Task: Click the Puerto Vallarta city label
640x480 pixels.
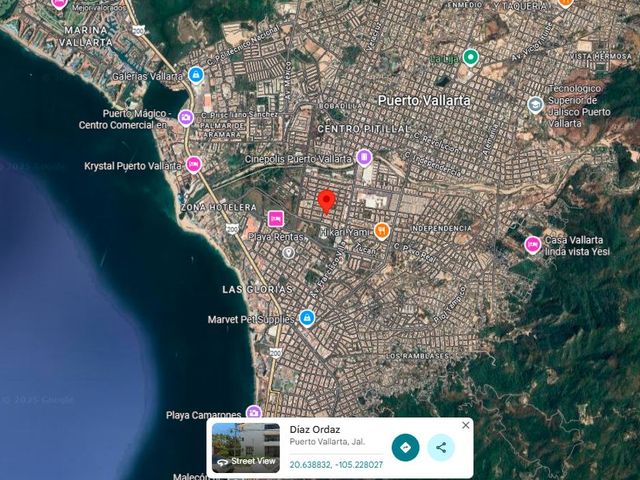Action: point(424,100)
